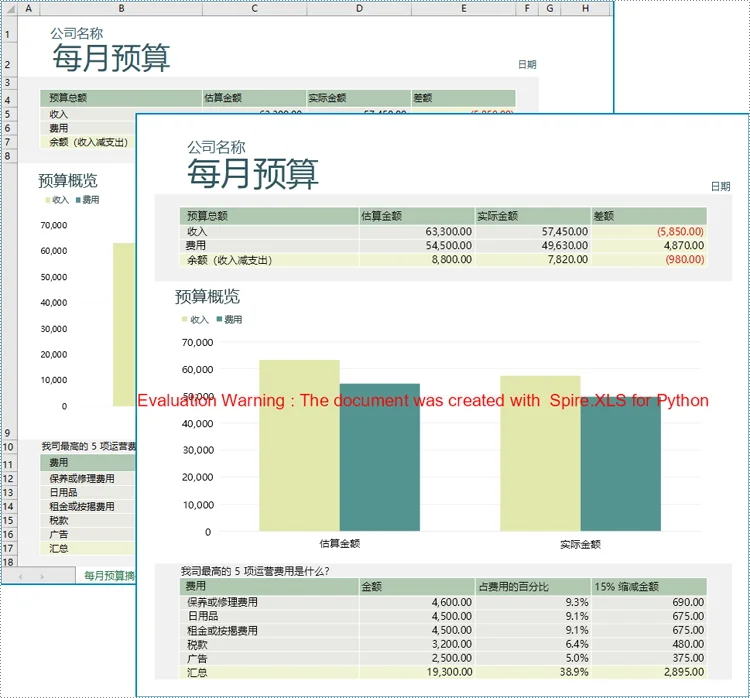This screenshot has width=750, height=698.
Task: Click 租金或按揭费用 cell in spreadsheet row 14
Action: point(88,506)
